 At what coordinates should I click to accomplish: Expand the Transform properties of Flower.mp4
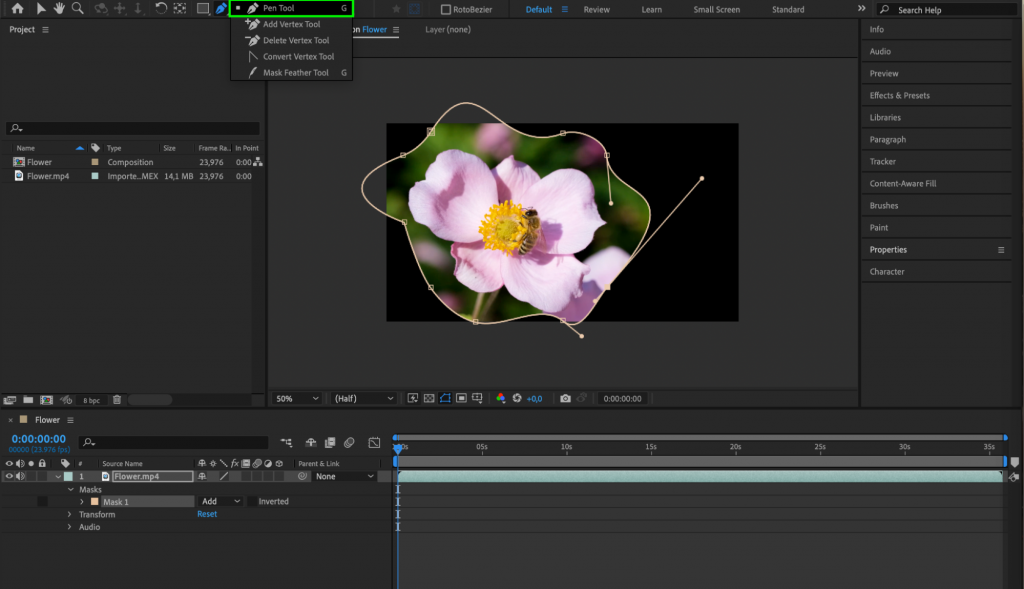click(70, 514)
